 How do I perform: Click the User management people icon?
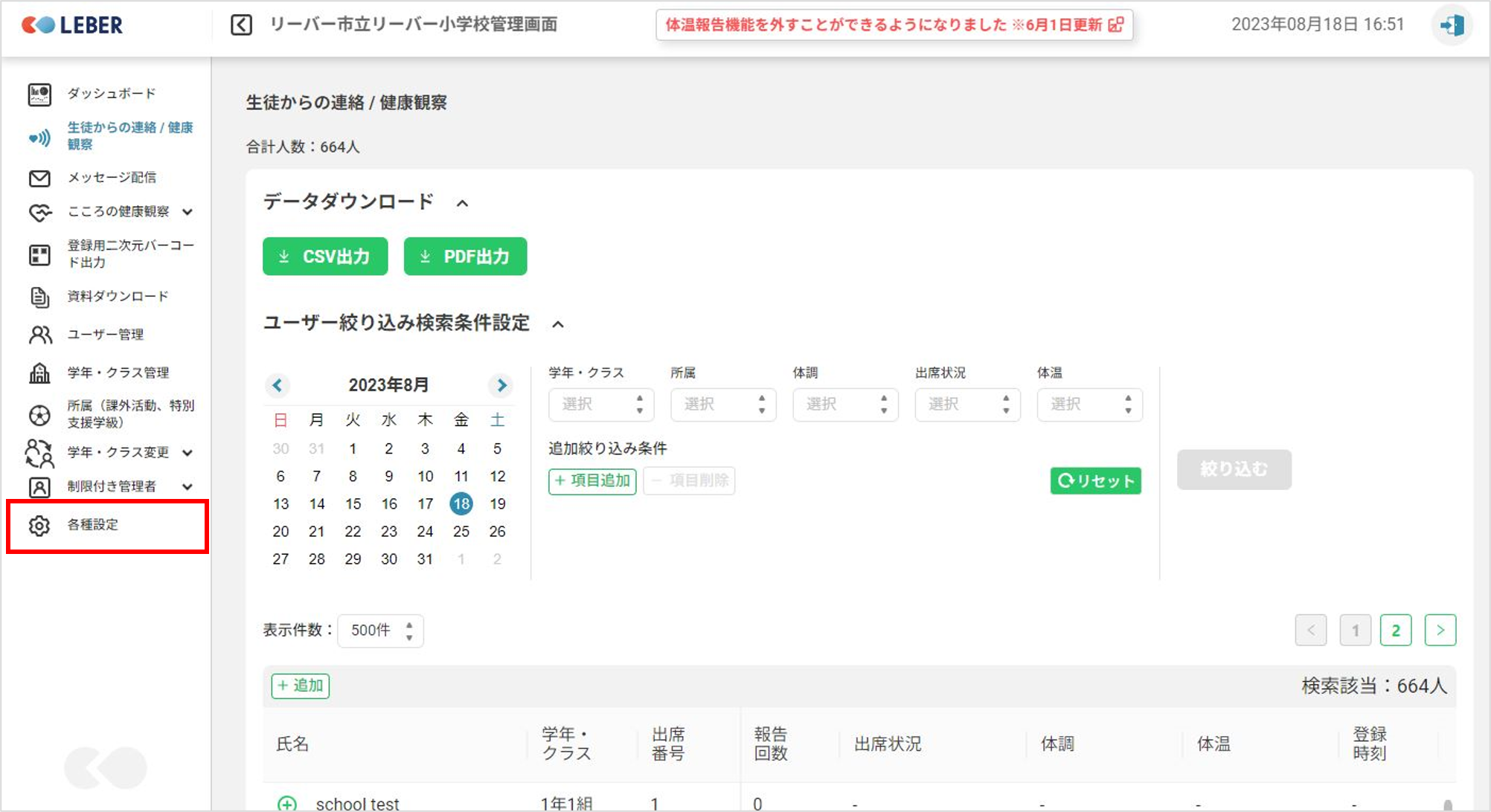point(39,335)
